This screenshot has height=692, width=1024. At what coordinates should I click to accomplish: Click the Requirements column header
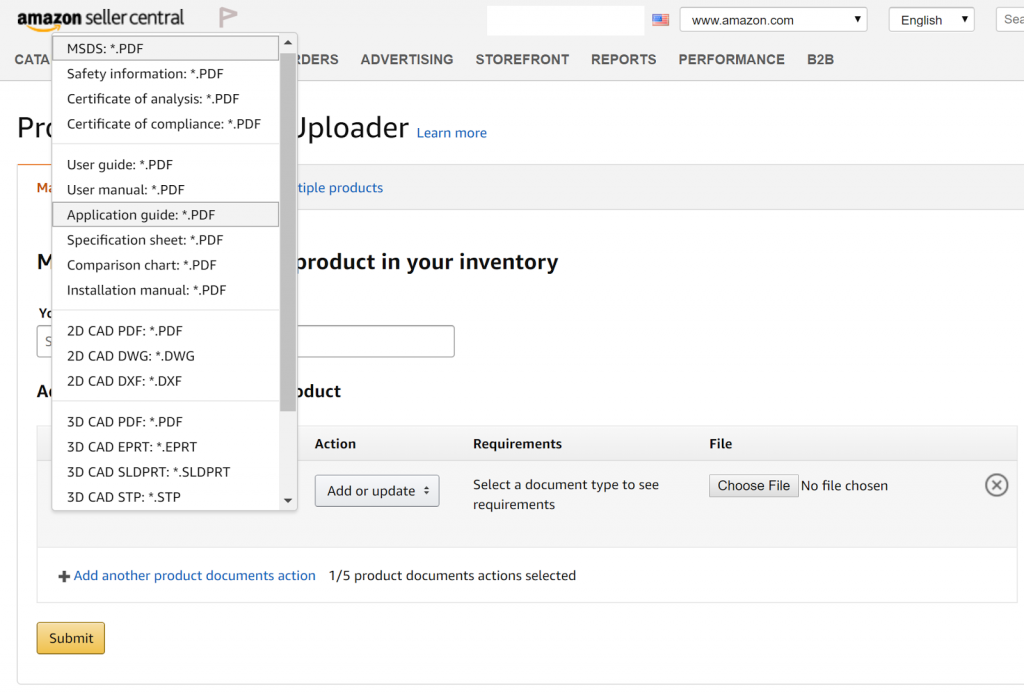[517, 444]
